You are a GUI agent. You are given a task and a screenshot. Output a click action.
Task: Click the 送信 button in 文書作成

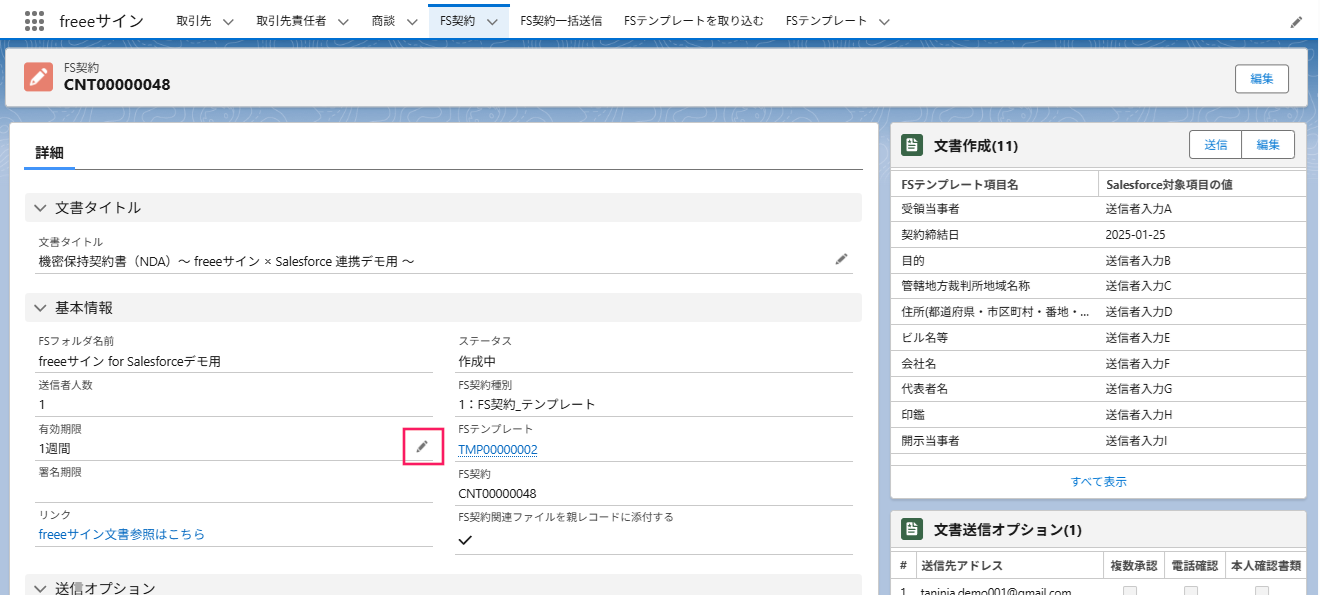click(x=1215, y=145)
